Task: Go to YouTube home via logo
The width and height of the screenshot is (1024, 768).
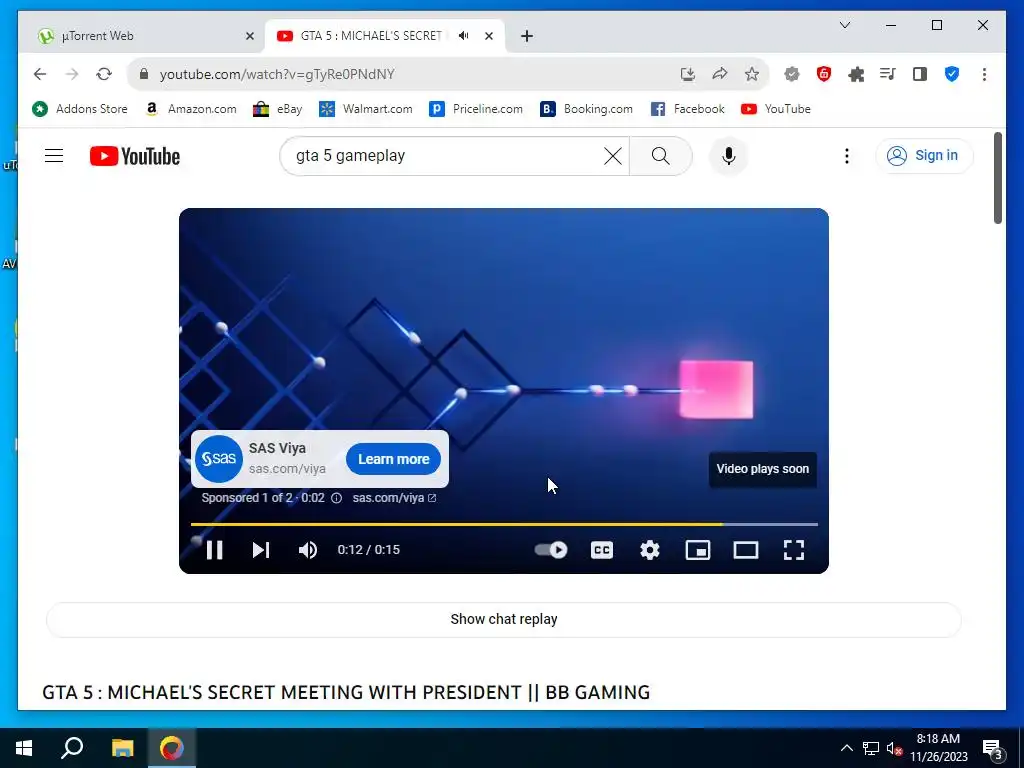Action: 135,156
